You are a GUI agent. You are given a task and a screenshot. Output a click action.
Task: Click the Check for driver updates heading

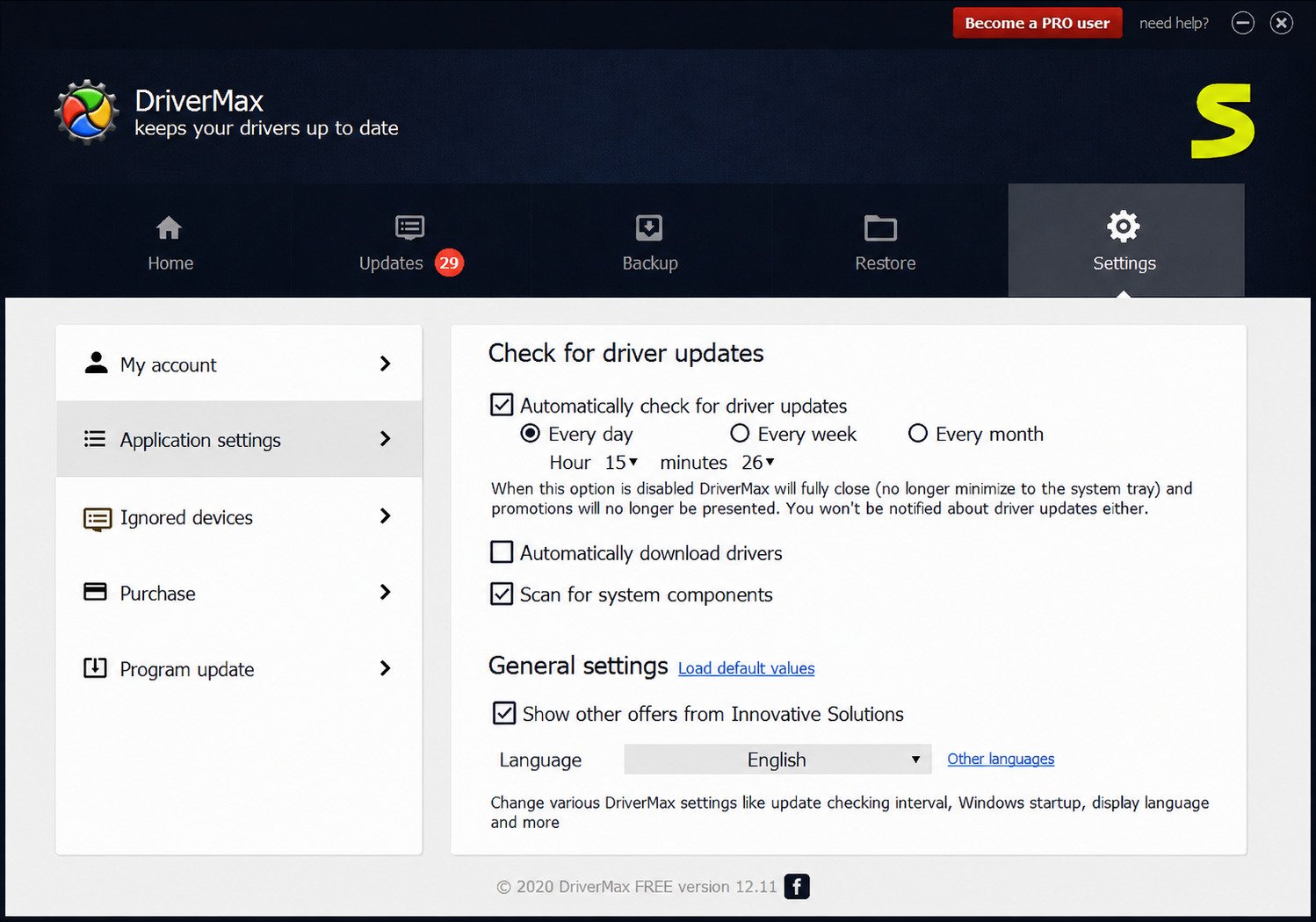pyautogui.click(x=625, y=353)
